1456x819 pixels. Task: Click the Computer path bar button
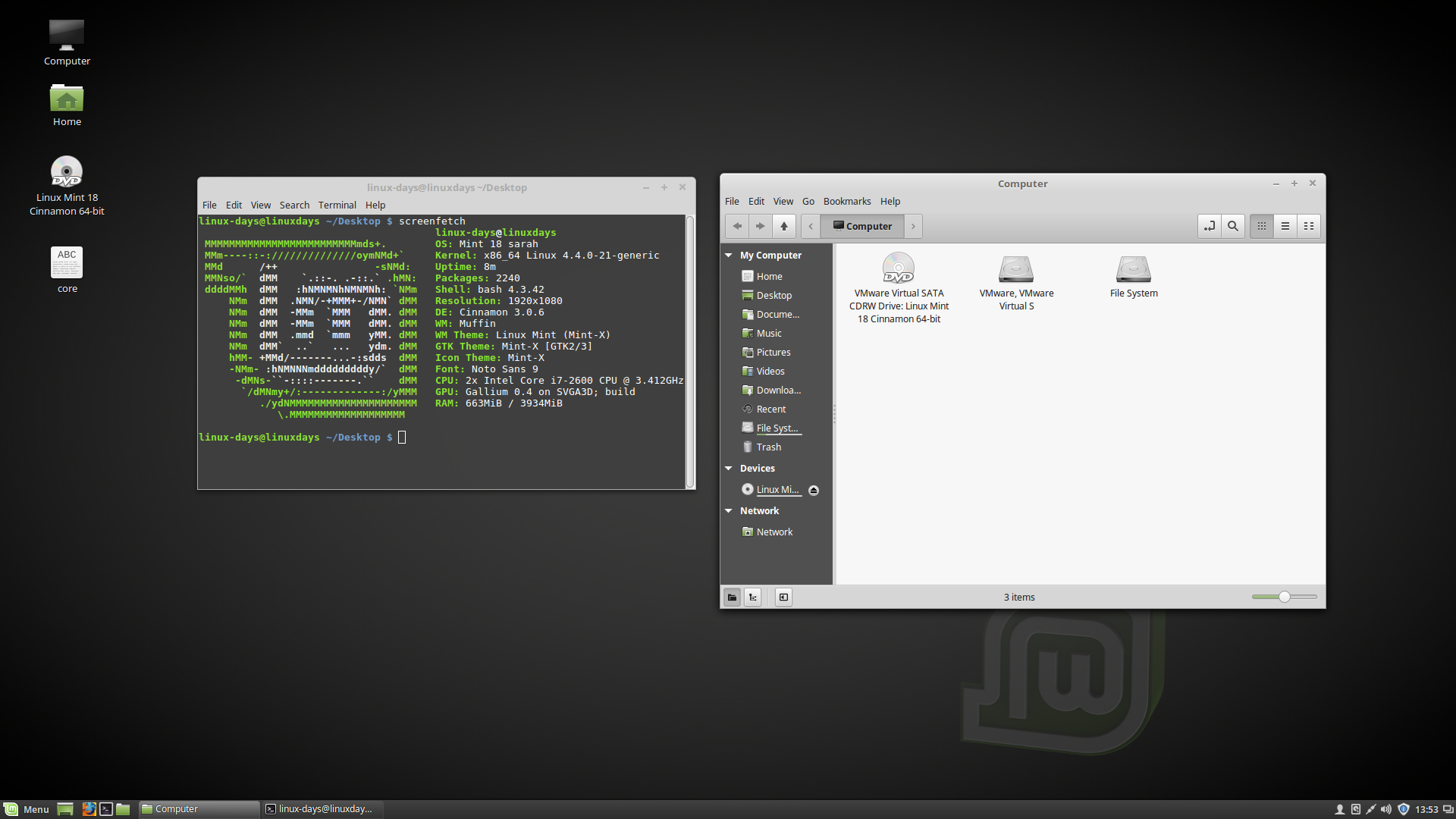click(862, 226)
